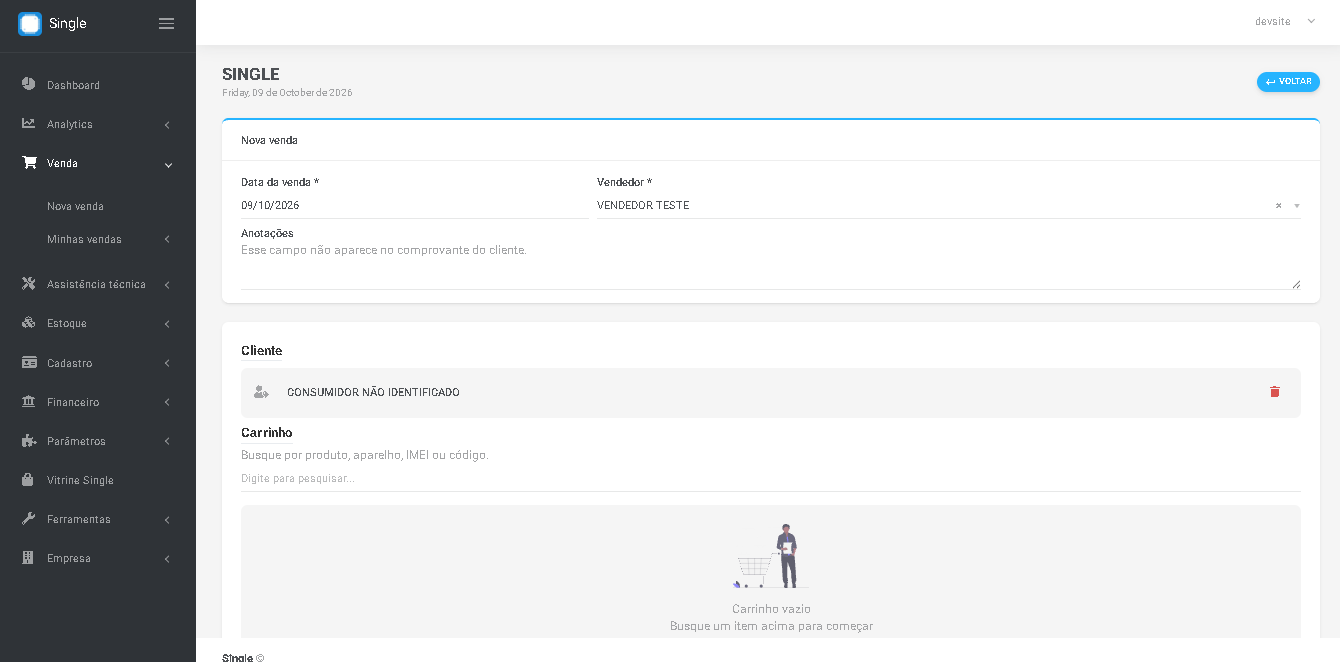Image resolution: width=1340 pixels, height=662 pixels.
Task: Click the Vitrine Single bag icon
Action: (x=28, y=479)
